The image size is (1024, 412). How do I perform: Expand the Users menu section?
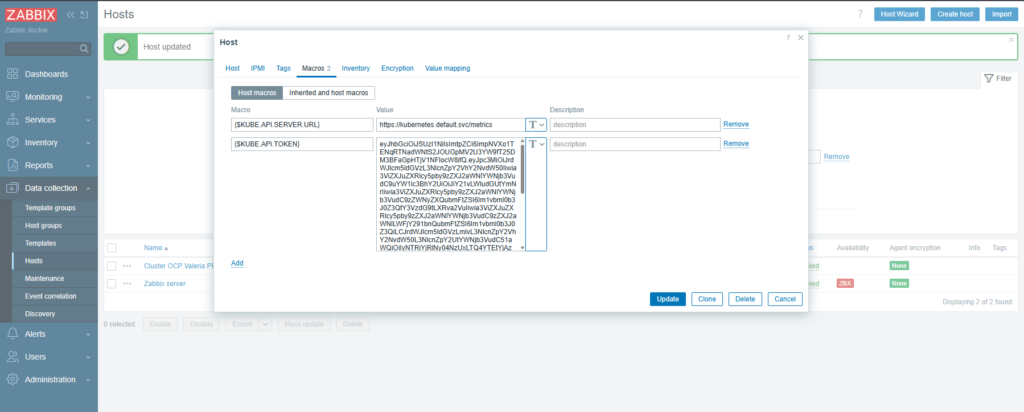[x=88, y=357]
